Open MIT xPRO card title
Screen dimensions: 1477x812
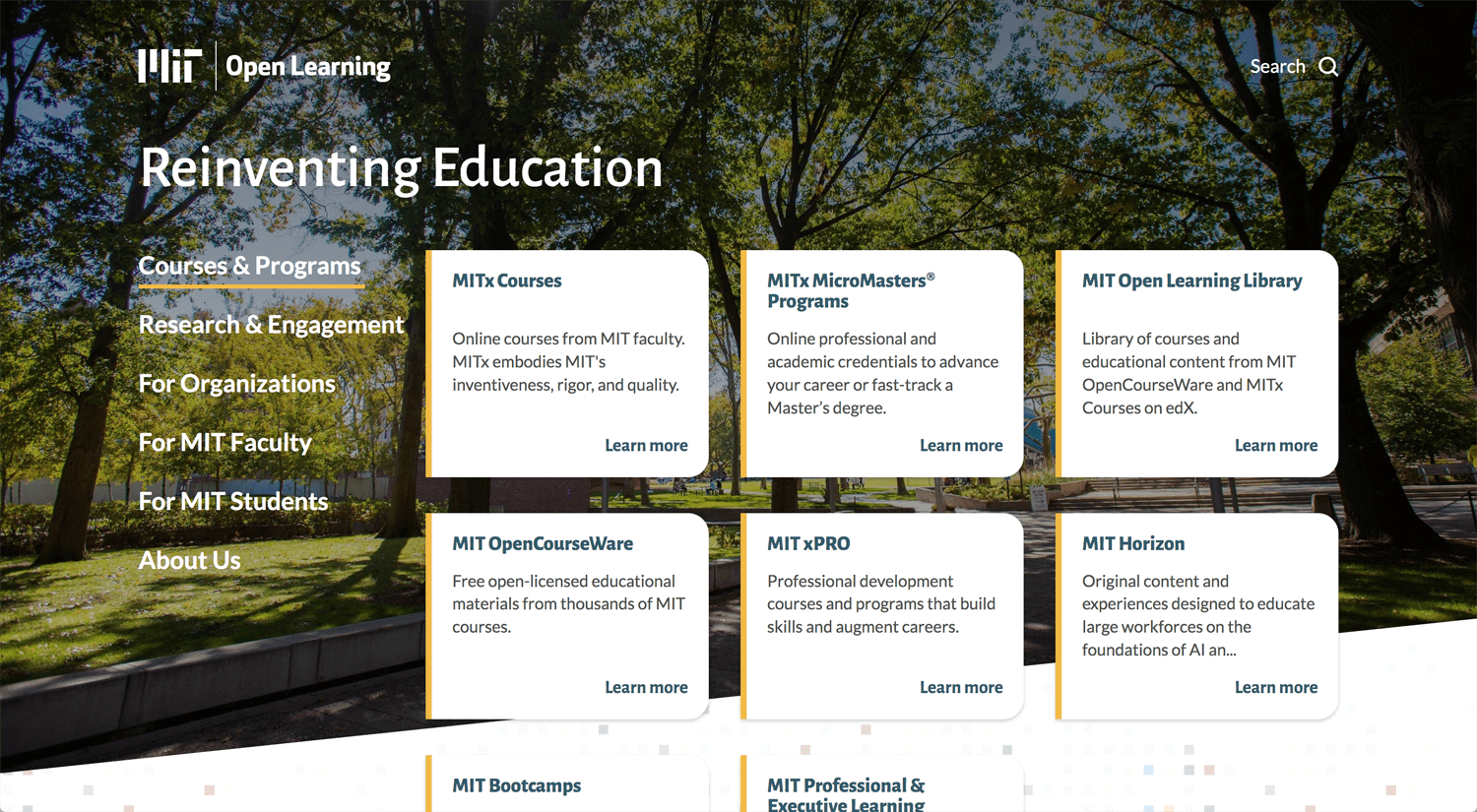point(808,543)
